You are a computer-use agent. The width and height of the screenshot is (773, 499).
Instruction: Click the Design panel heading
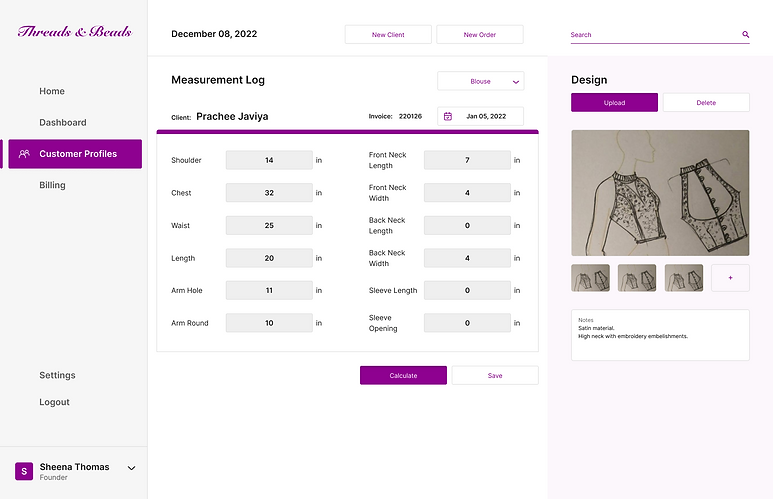coord(589,80)
